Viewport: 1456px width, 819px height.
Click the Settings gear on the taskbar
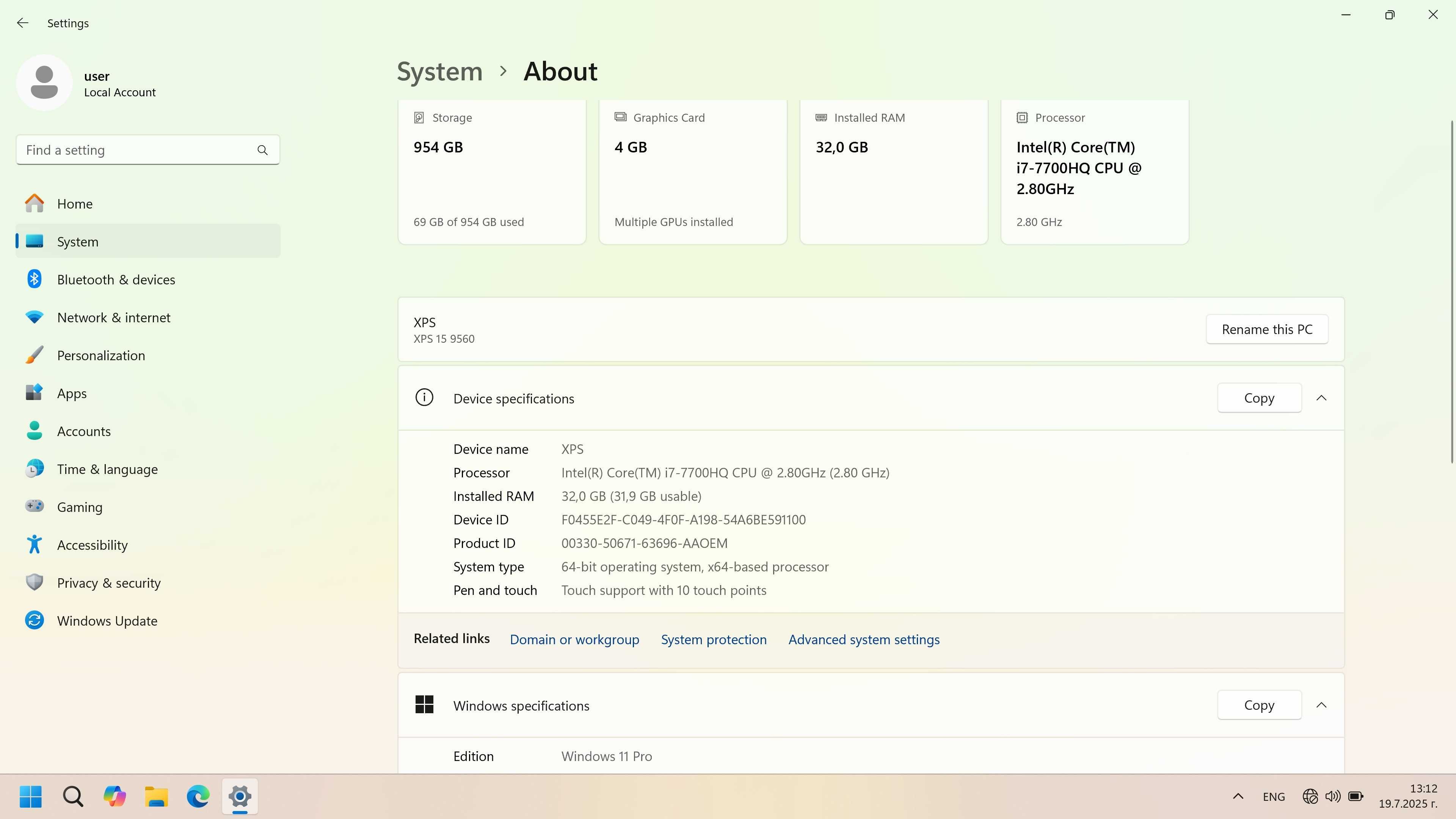pyautogui.click(x=240, y=796)
